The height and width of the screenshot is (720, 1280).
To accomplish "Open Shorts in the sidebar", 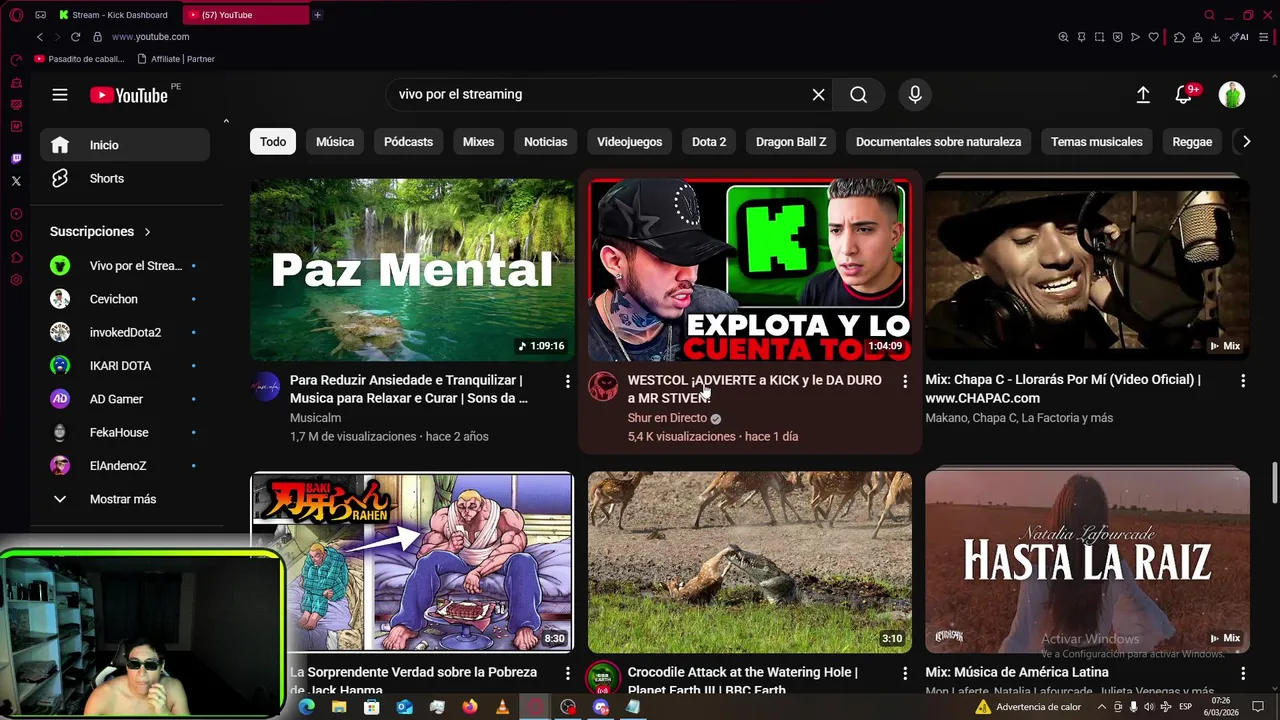I will (x=125, y=178).
